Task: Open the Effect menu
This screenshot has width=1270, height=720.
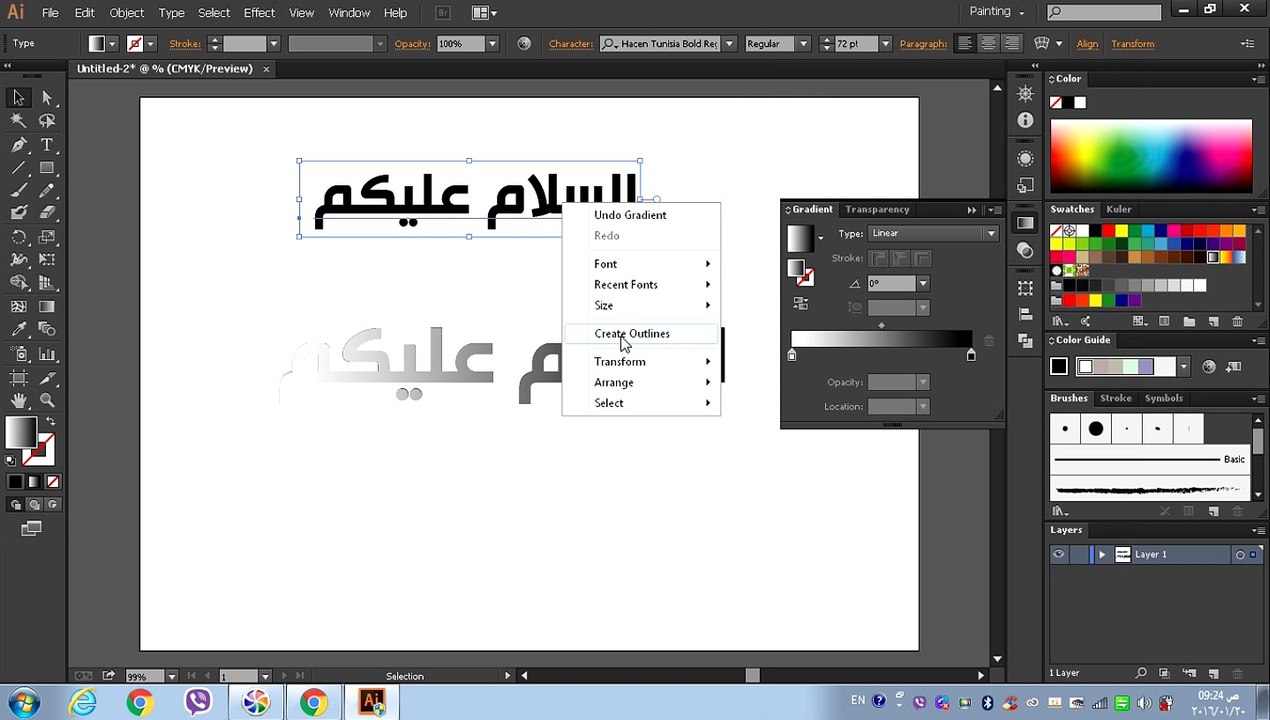Action: (258, 12)
